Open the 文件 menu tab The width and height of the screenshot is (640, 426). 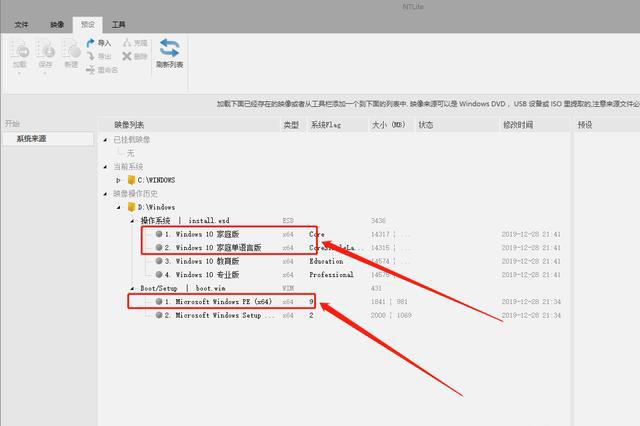click(21, 24)
